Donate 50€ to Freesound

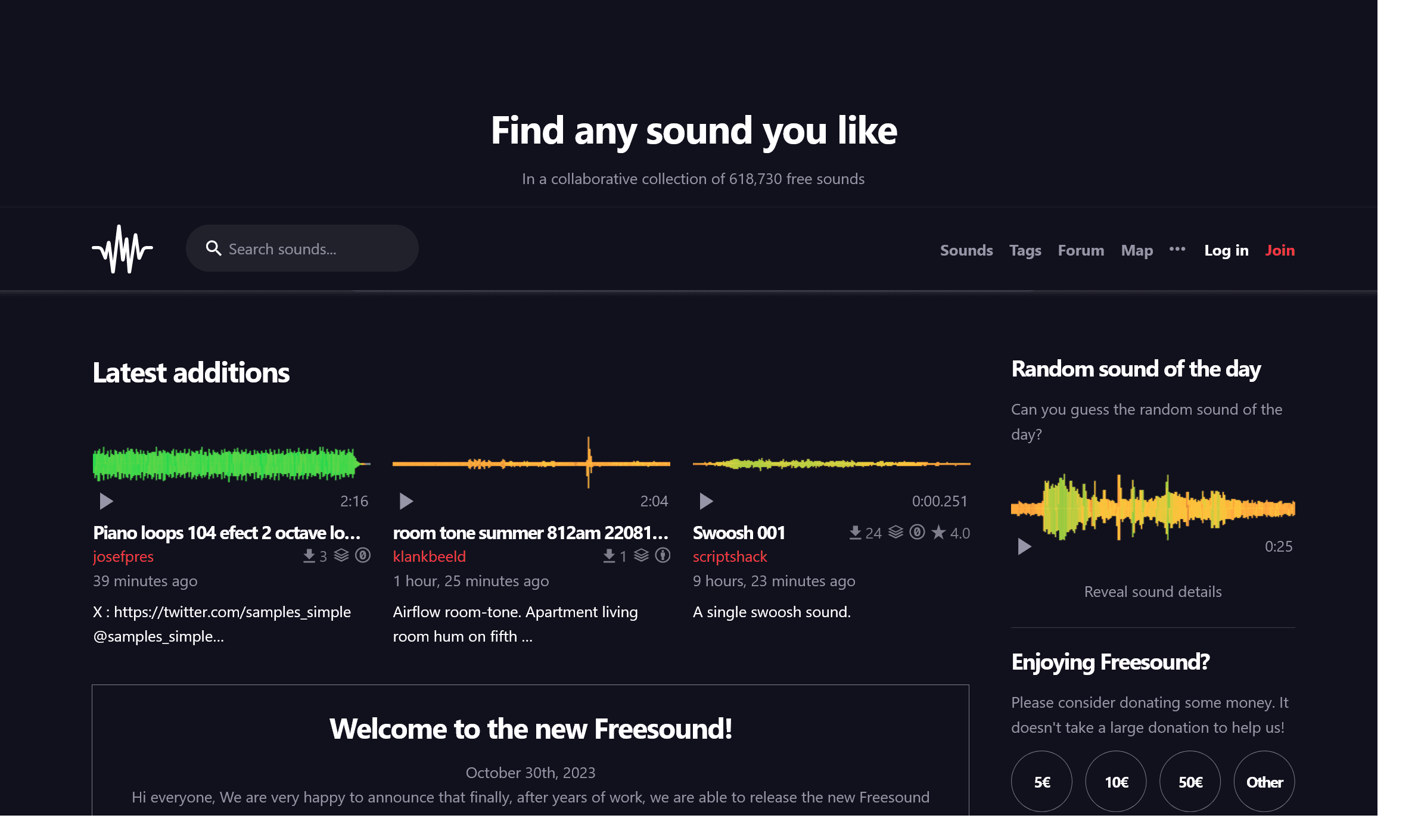point(1190,782)
